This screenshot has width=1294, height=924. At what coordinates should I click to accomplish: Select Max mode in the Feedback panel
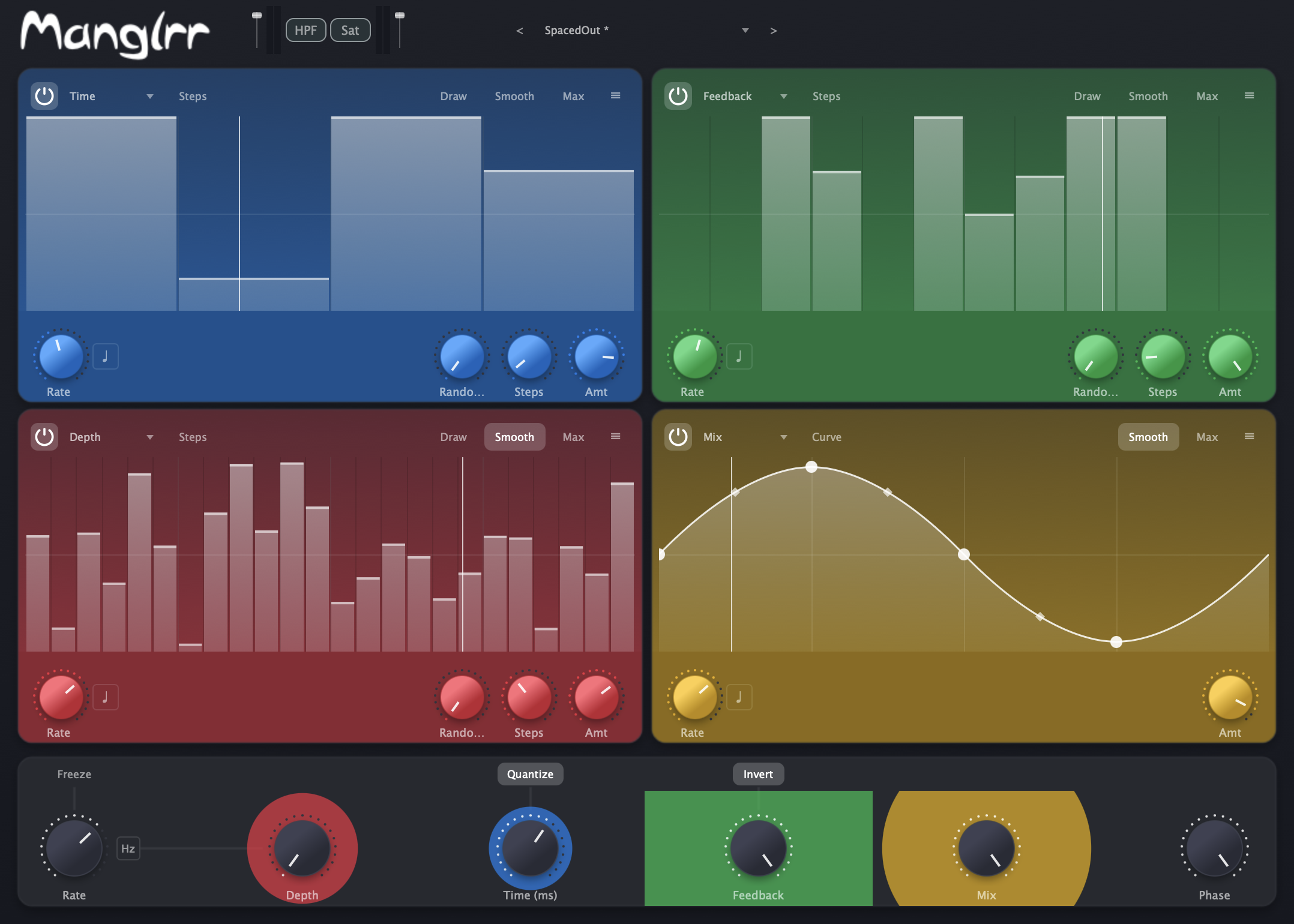[x=1206, y=96]
